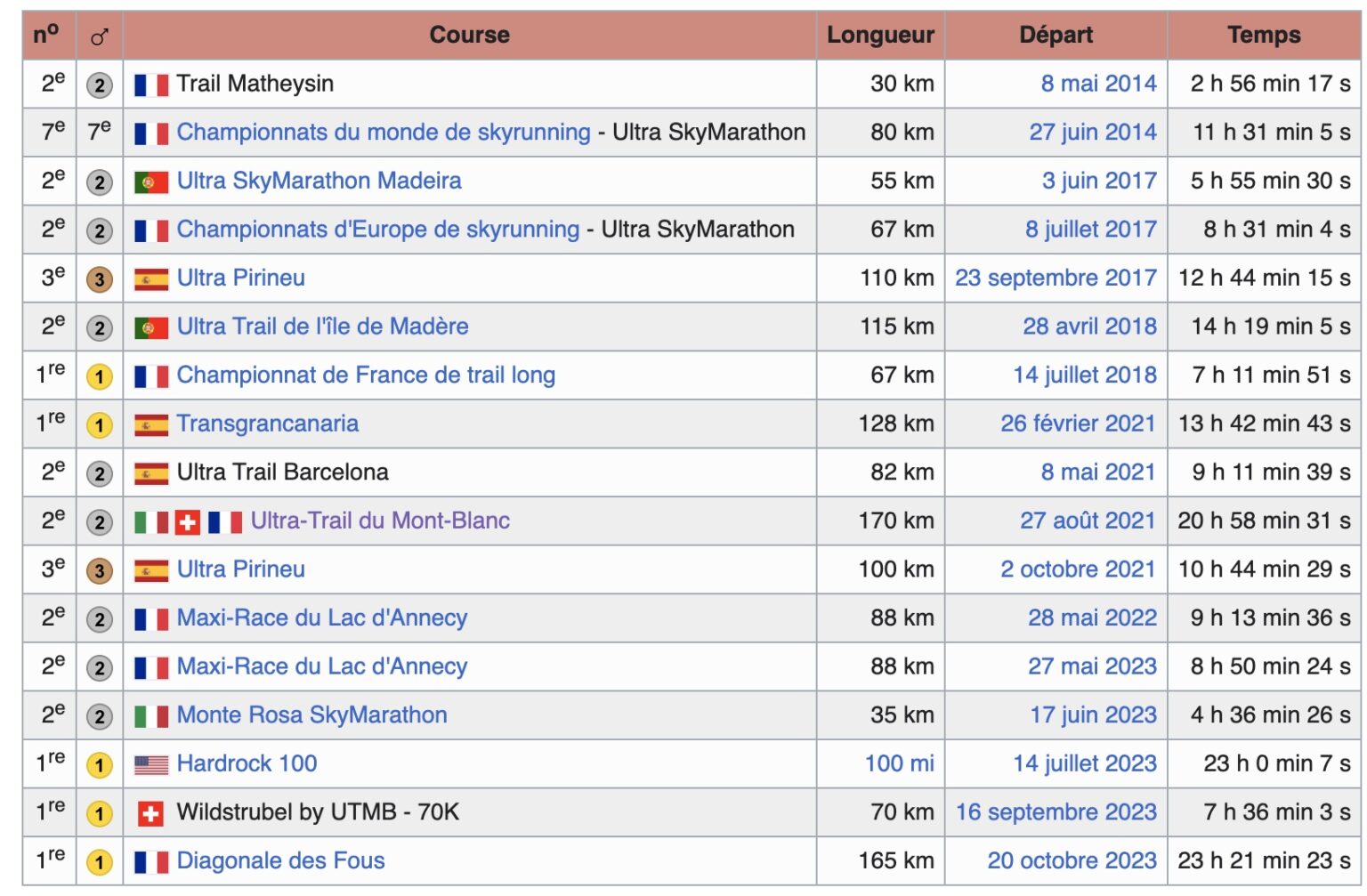
Task: Click the date 27 juin 2014
Action: [x=1093, y=133]
